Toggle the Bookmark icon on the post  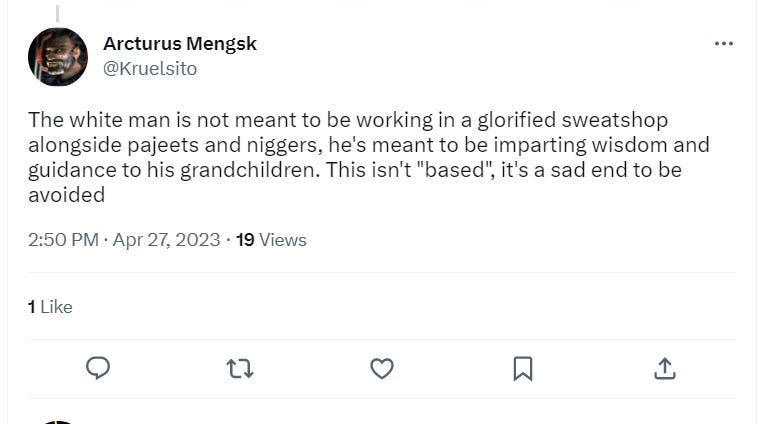pyautogui.click(x=522, y=368)
